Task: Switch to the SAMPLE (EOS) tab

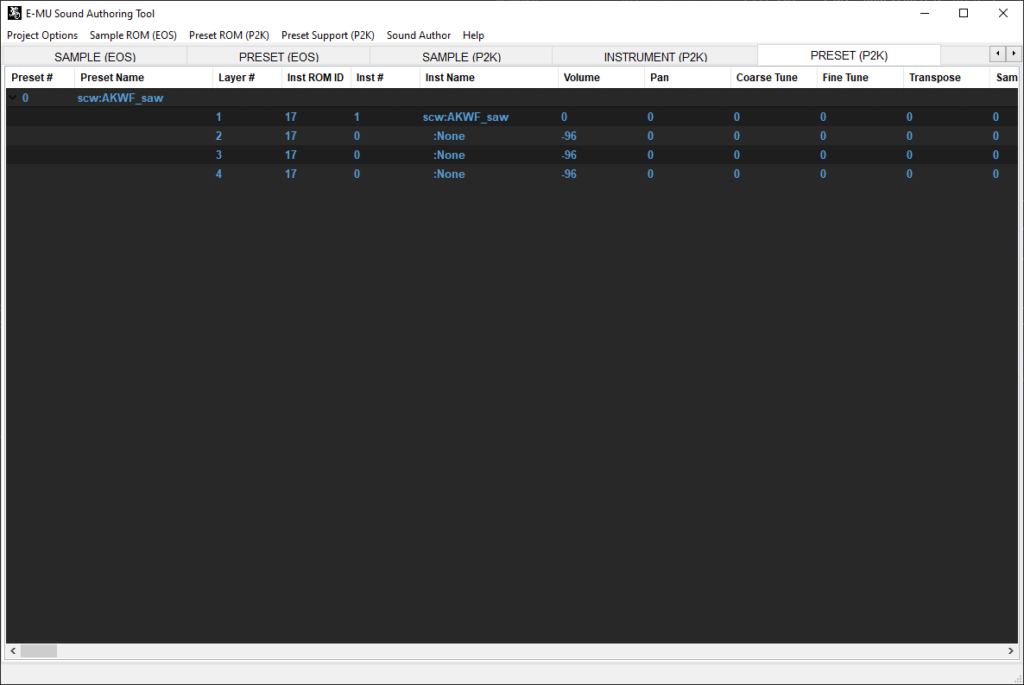Action: pos(95,57)
